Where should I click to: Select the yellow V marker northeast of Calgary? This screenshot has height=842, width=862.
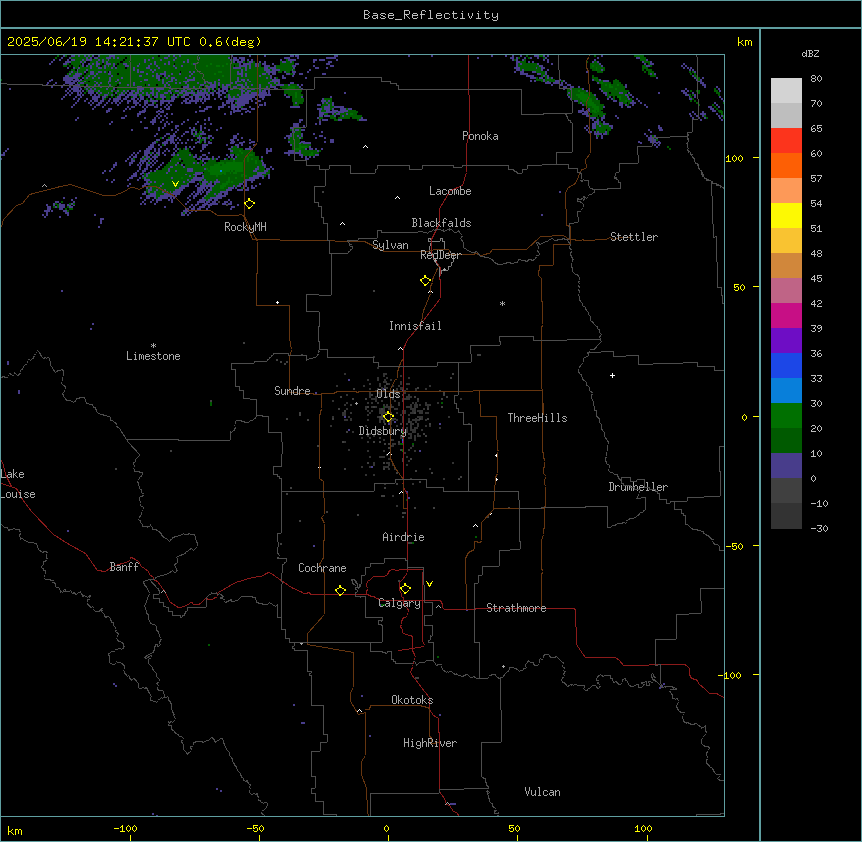429,584
